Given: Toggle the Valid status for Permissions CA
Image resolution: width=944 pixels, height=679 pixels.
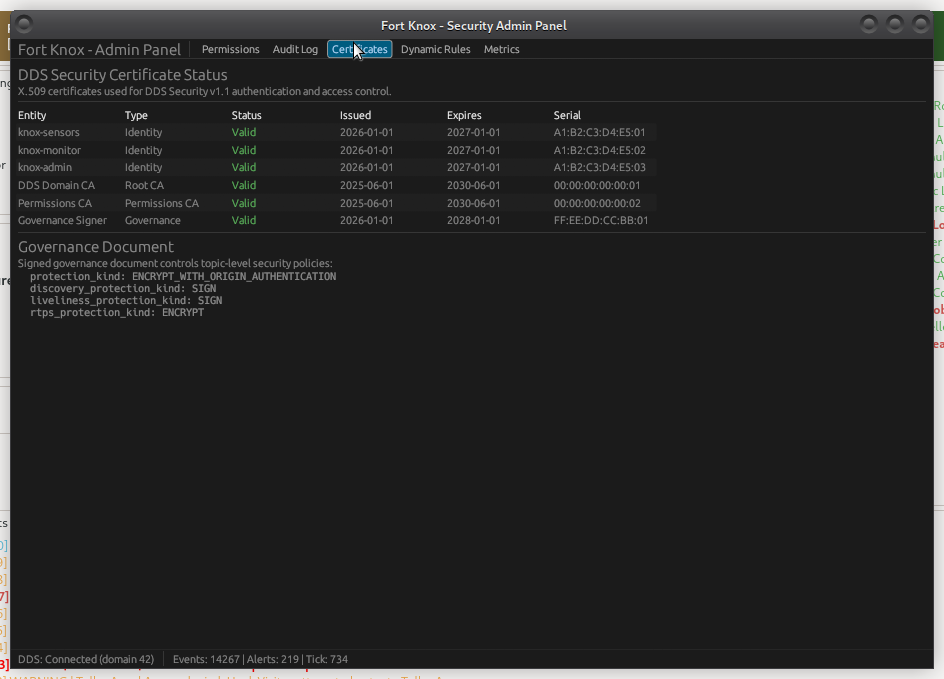Looking at the screenshot, I should pyautogui.click(x=243, y=203).
